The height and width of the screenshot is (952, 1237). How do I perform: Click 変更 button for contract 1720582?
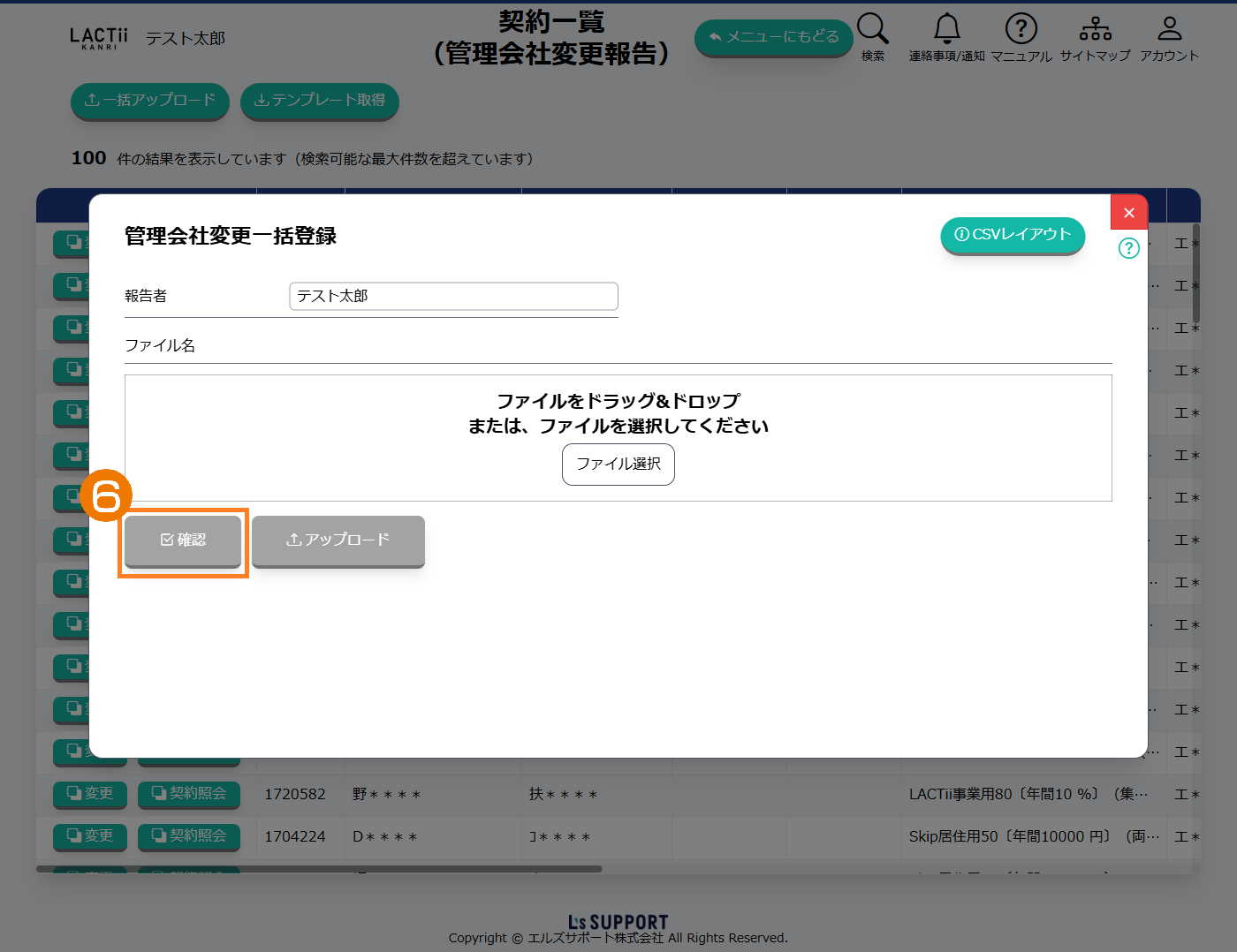pos(89,794)
